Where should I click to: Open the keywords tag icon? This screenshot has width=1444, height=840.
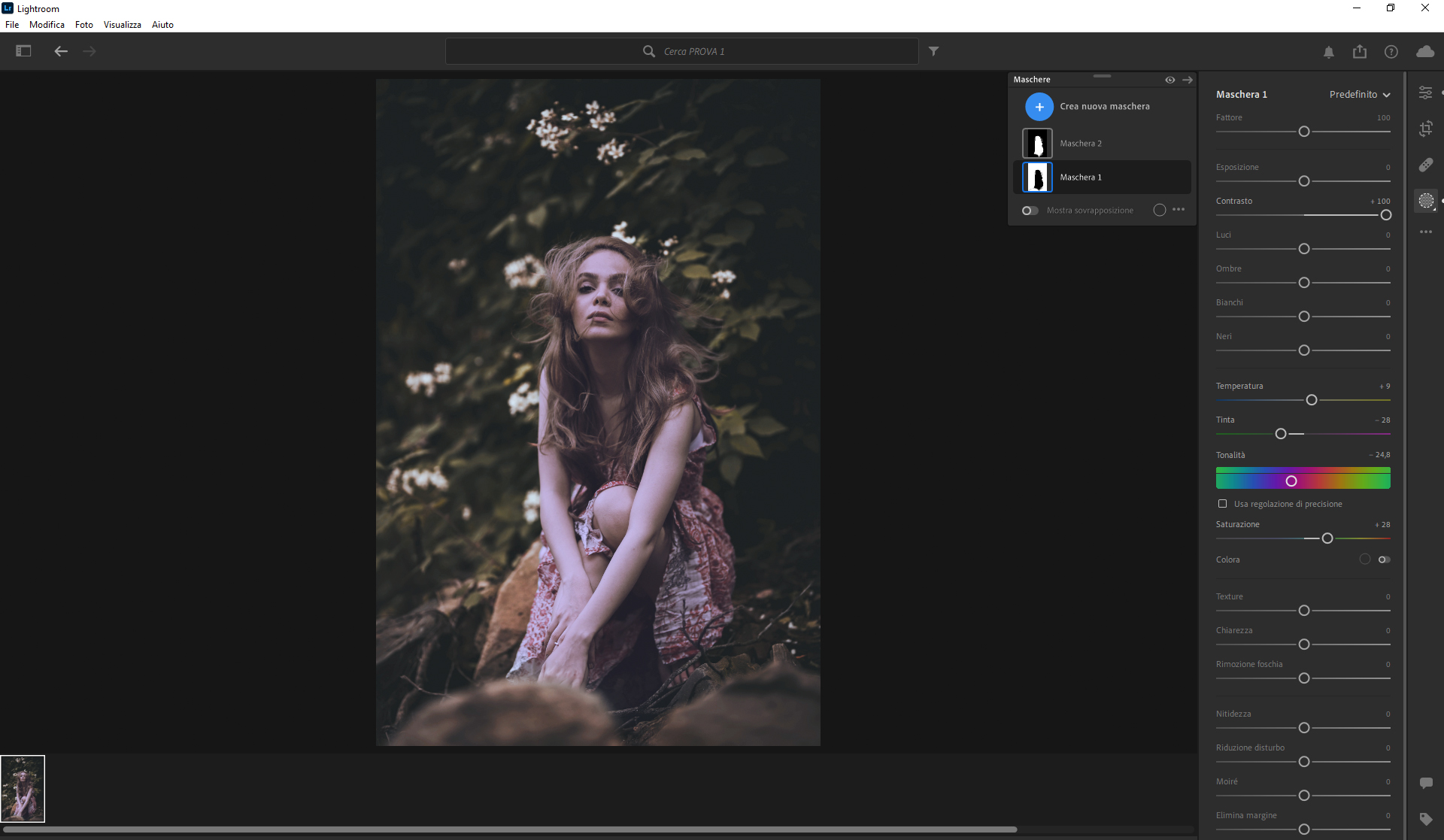[1425, 818]
